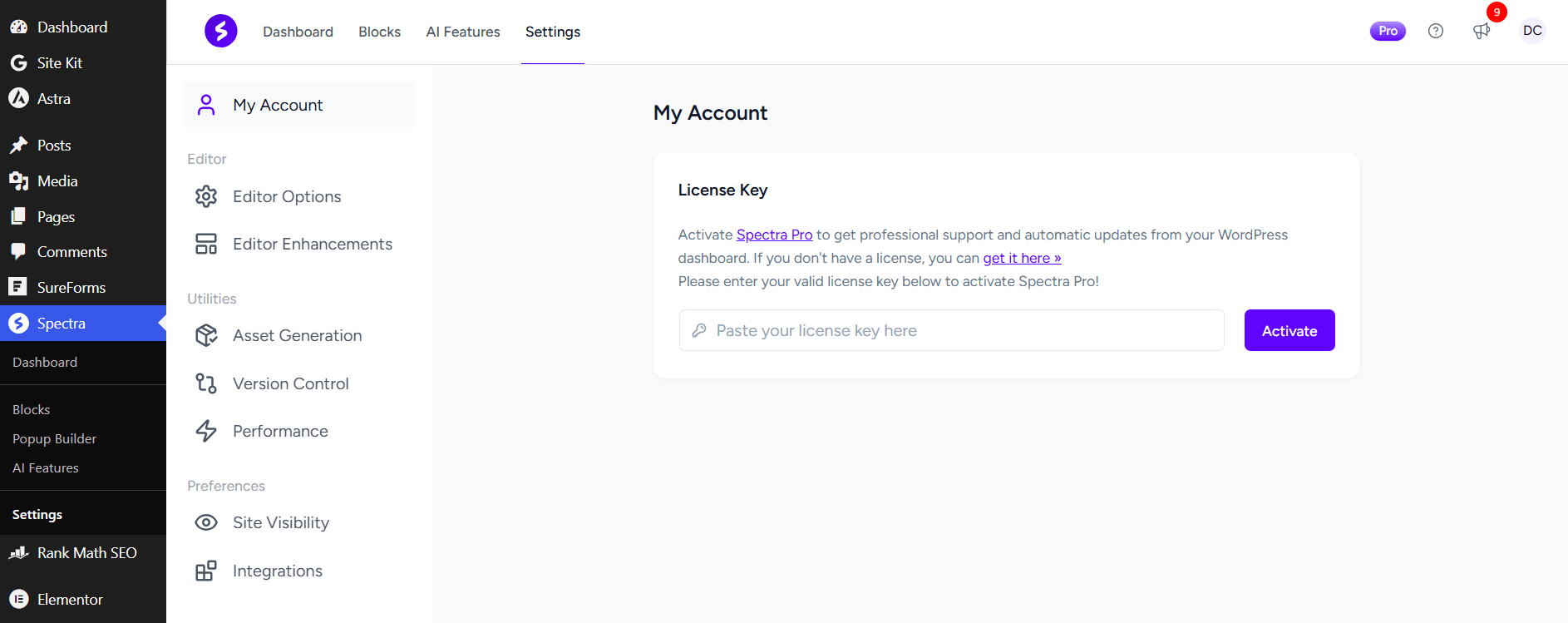Image resolution: width=1568 pixels, height=623 pixels.
Task: Open the help question mark icon
Action: point(1436,31)
